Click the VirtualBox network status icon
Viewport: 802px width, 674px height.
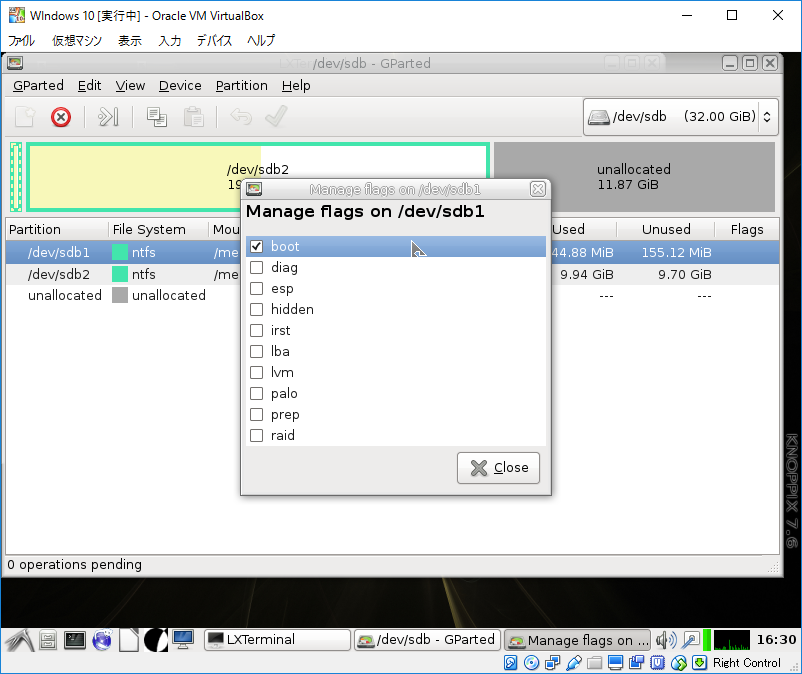pos(552,663)
